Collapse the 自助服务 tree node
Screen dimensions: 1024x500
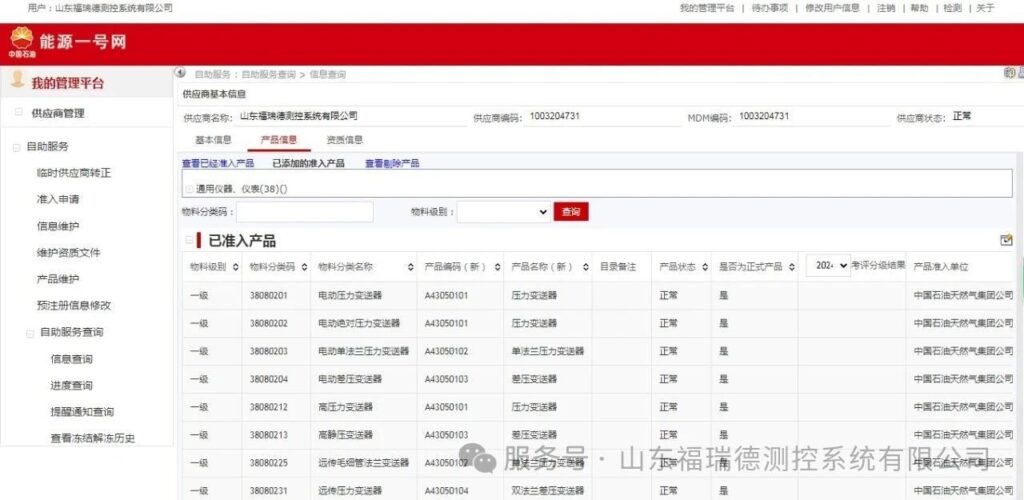[x=16, y=148]
